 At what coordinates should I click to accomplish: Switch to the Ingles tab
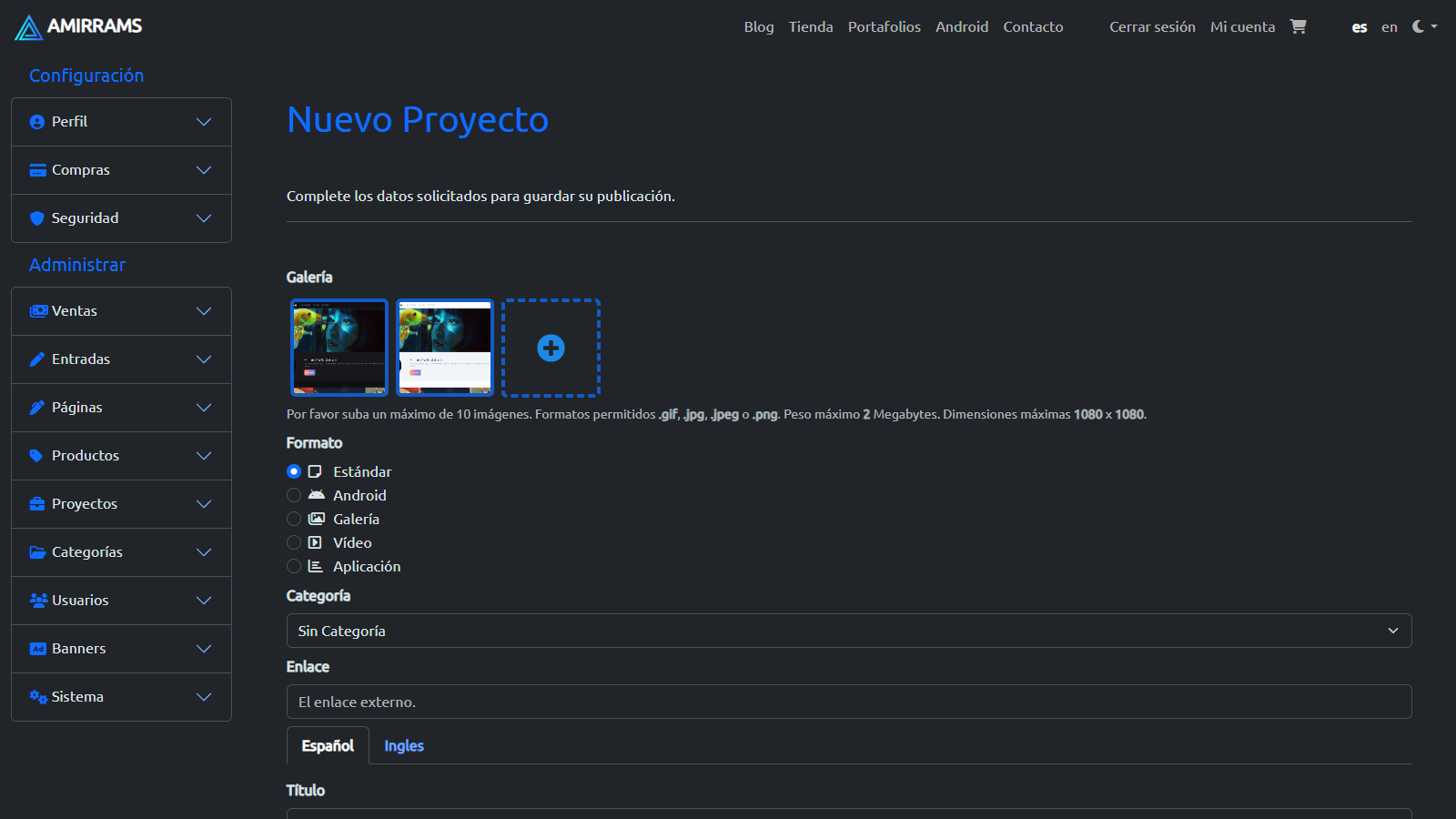[404, 745]
